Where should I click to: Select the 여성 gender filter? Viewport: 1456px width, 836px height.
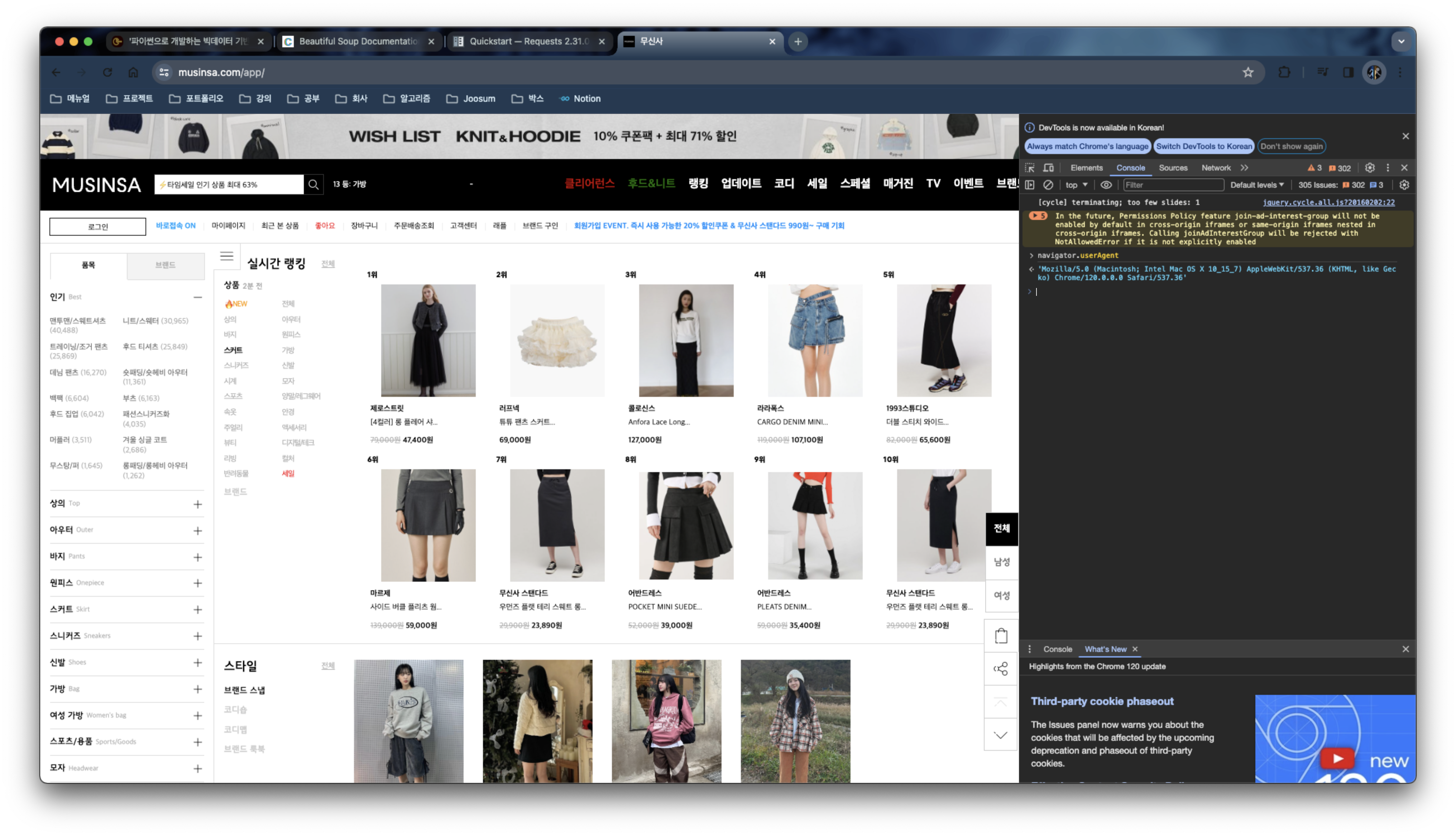pos(1002,595)
